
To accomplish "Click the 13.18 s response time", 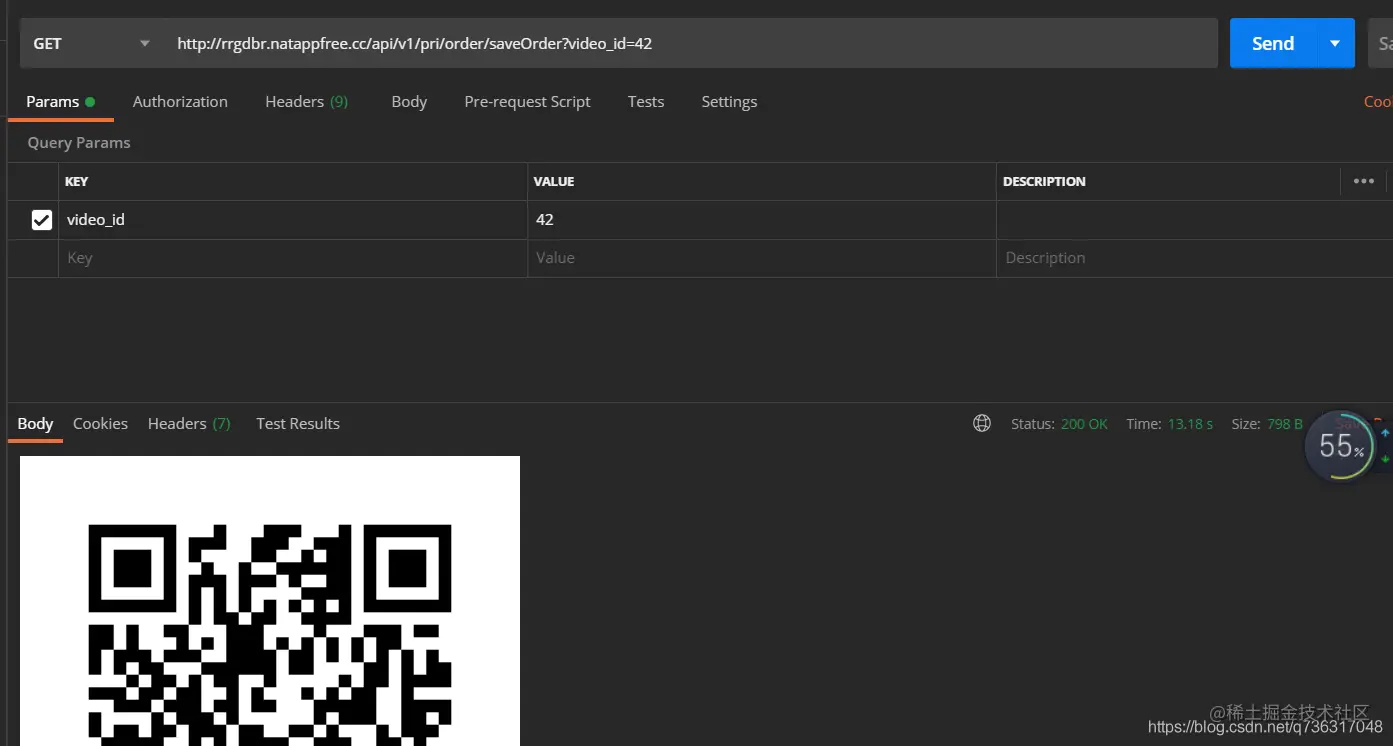I will (x=1190, y=424).
